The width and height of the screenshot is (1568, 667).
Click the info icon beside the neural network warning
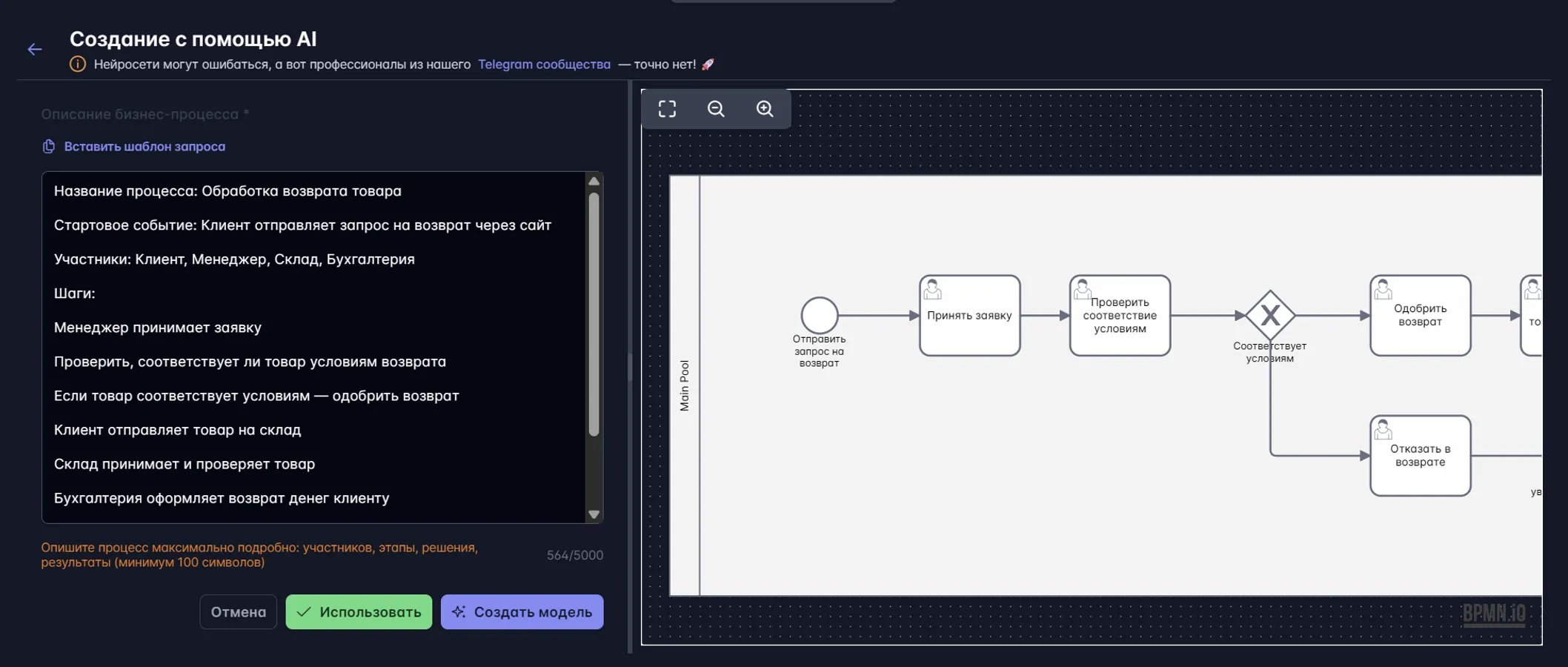[78, 64]
